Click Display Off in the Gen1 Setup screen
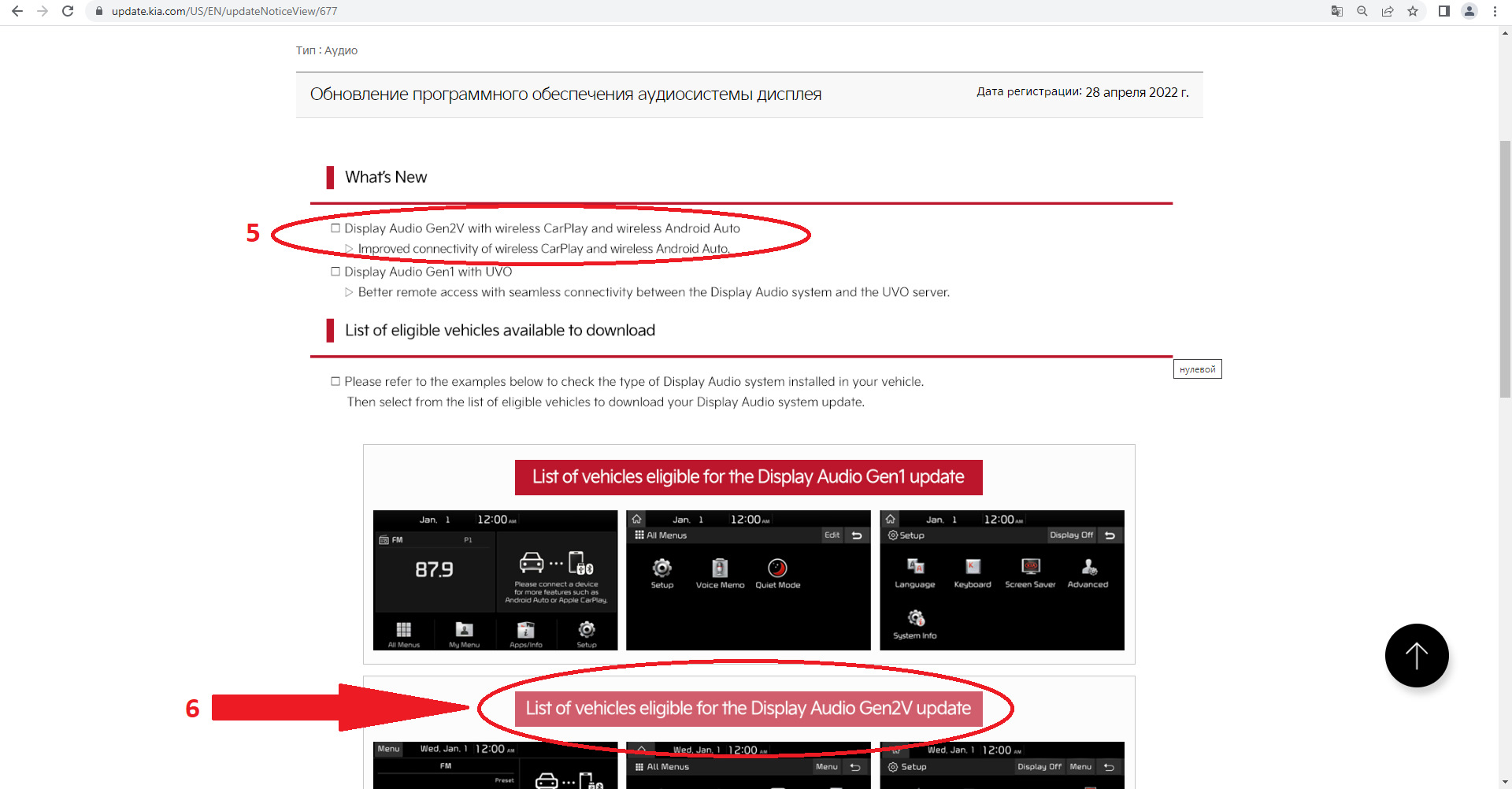Image resolution: width=1512 pixels, height=789 pixels. click(x=1072, y=535)
